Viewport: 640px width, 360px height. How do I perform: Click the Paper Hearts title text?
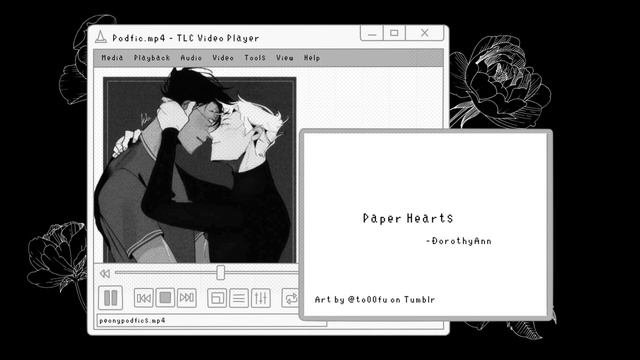click(x=408, y=218)
